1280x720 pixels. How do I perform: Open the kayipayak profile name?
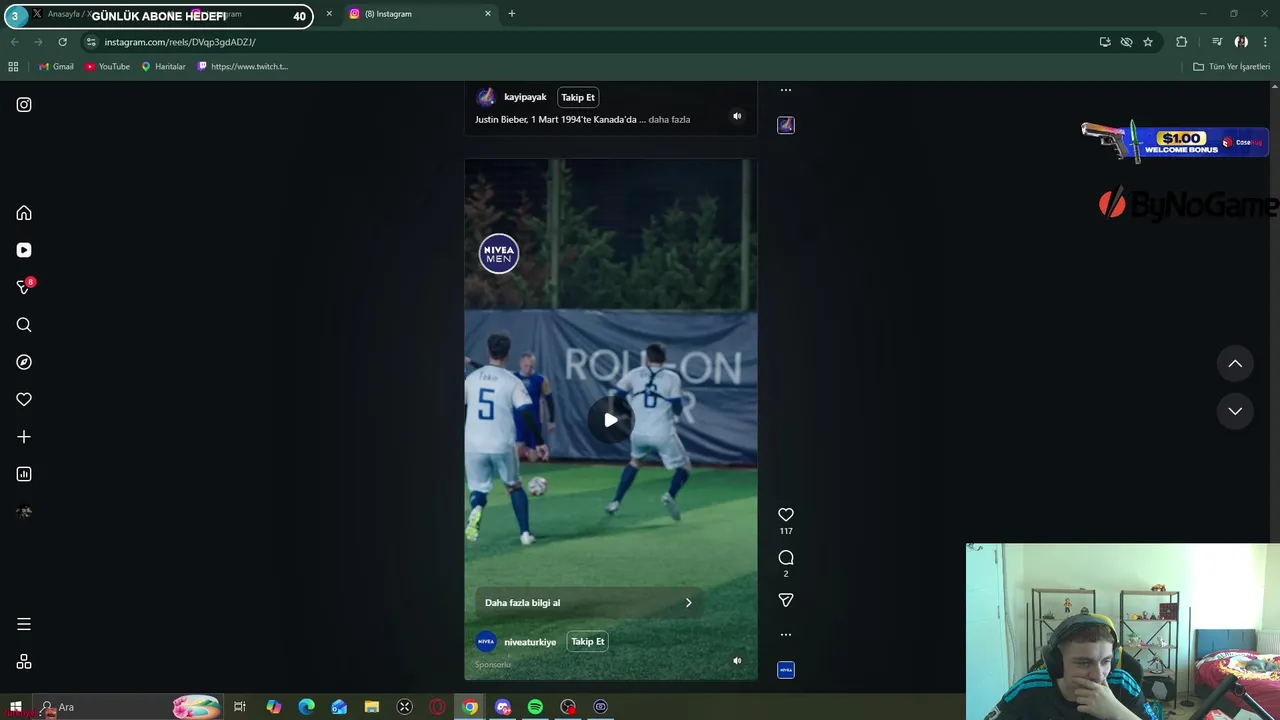(x=525, y=97)
